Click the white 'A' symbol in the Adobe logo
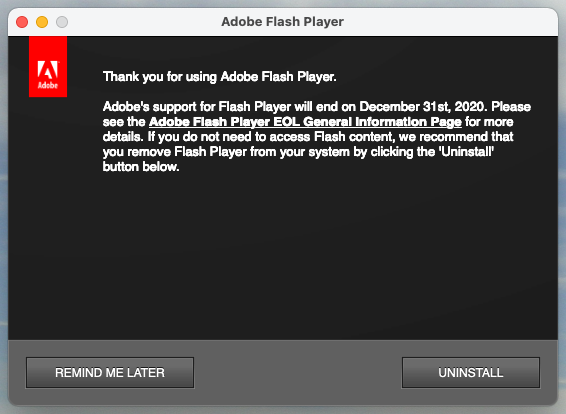Viewport: 566px width, 414px height. (x=48, y=69)
